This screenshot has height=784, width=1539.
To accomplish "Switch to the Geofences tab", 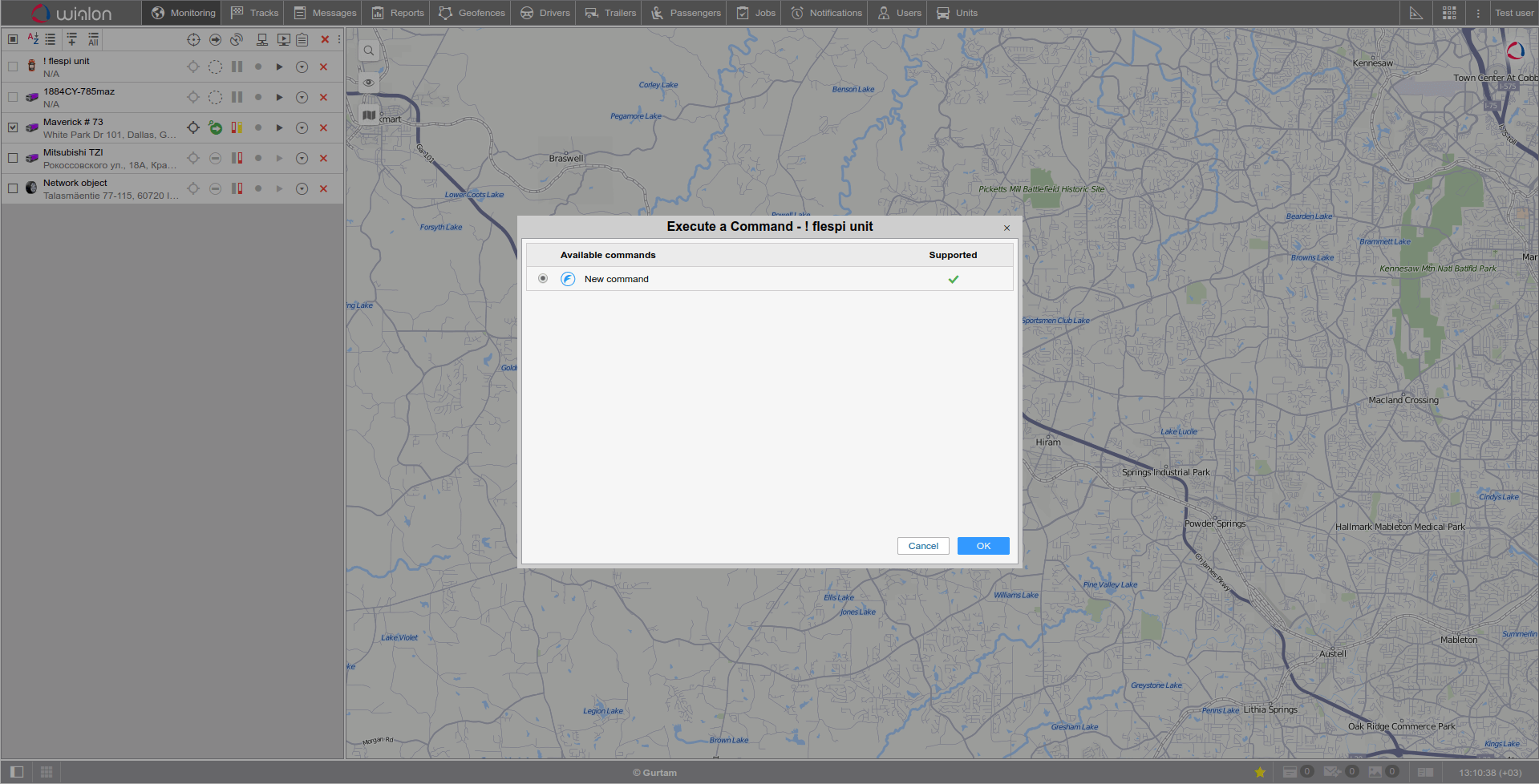I will pos(472,13).
